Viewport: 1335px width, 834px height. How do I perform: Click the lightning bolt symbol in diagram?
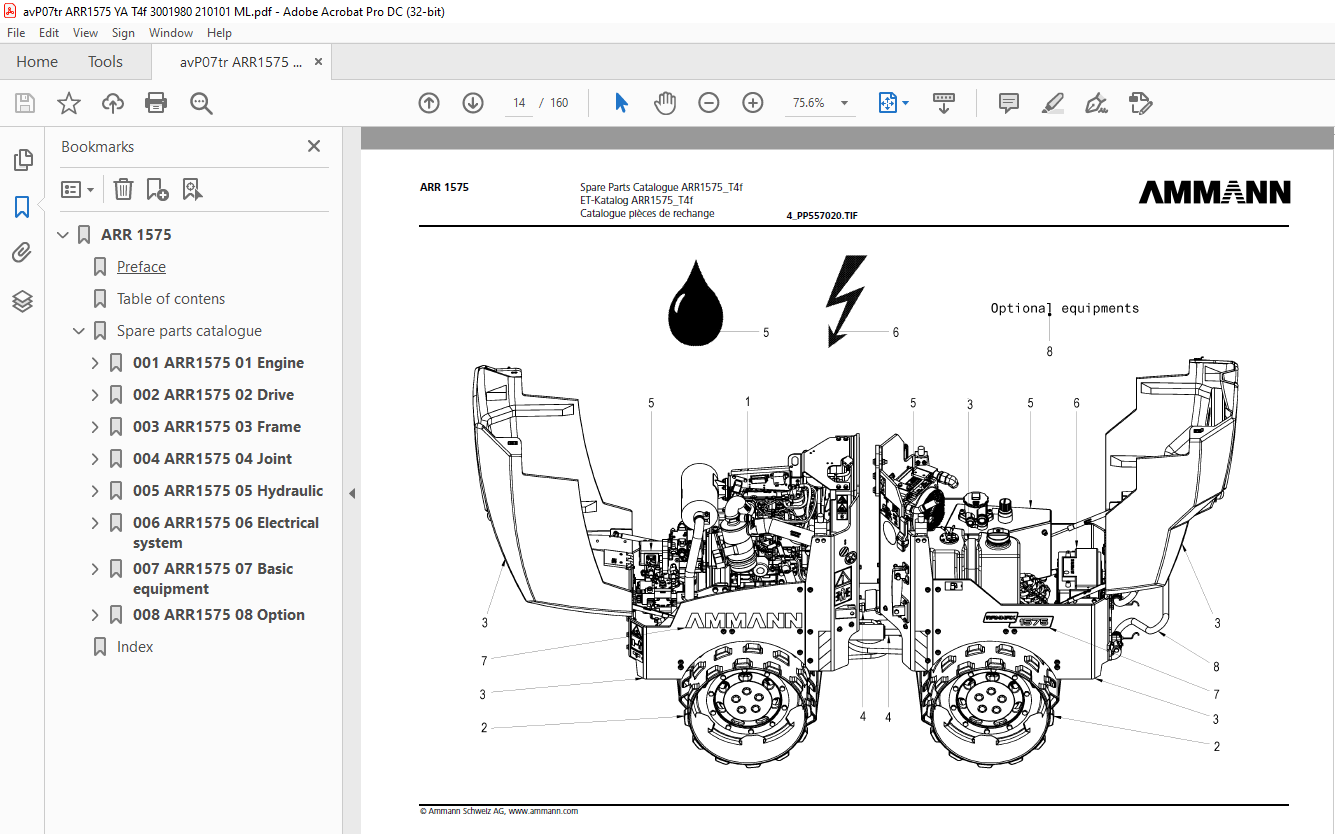pyautogui.click(x=845, y=301)
